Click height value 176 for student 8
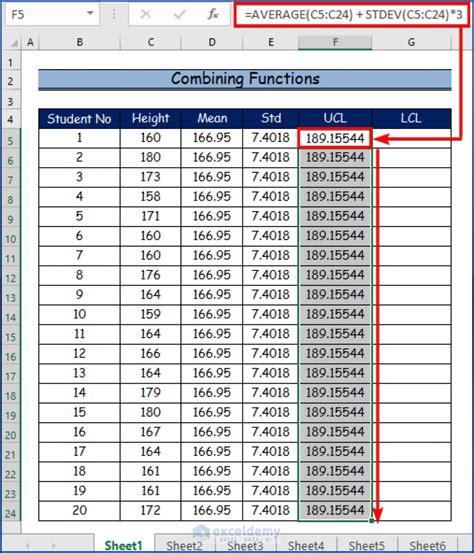474x553 pixels. pos(151,275)
